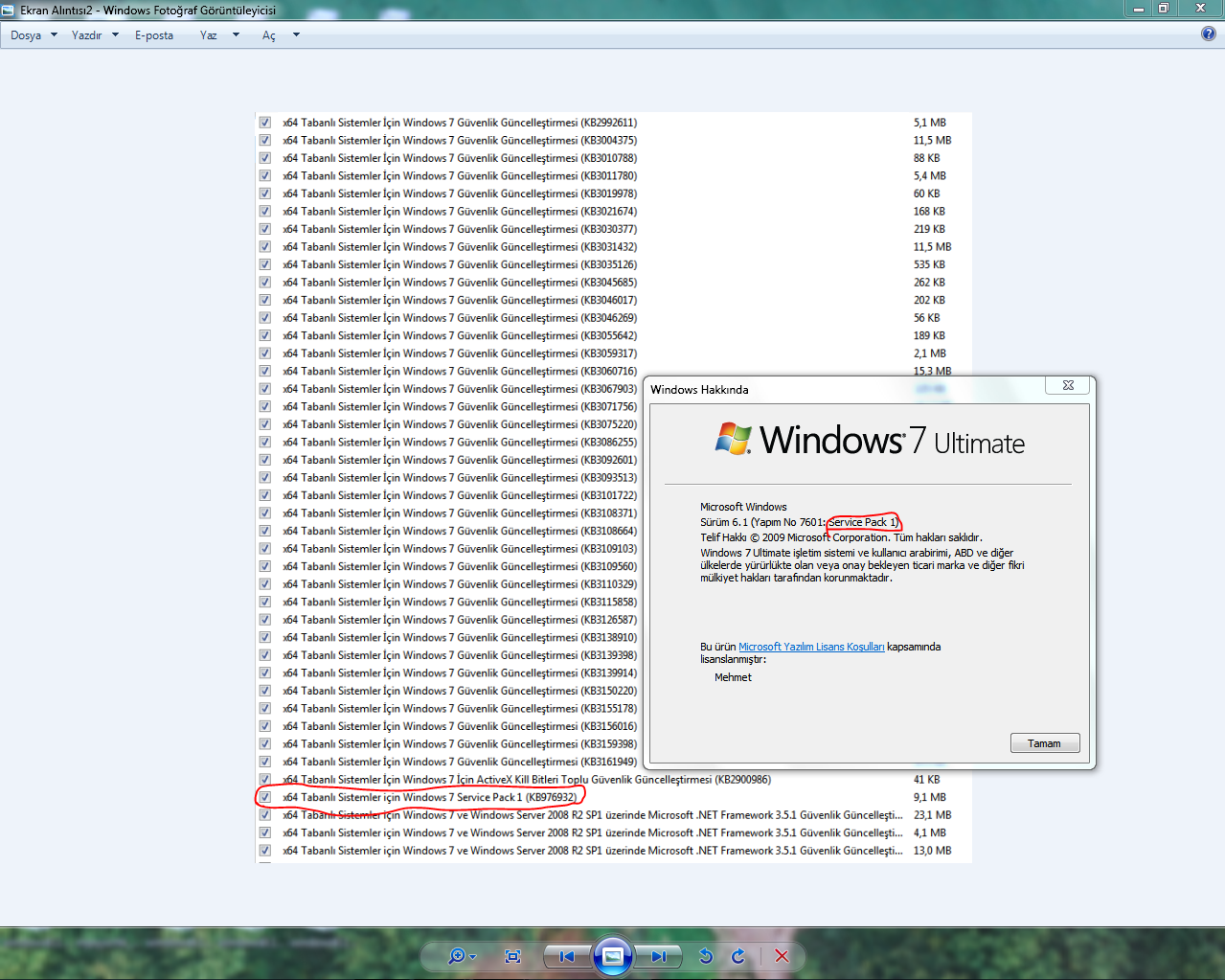Image resolution: width=1225 pixels, height=980 pixels.
Task: Click the Windows flag logo in the dialog
Action: click(x=734, y=438)
